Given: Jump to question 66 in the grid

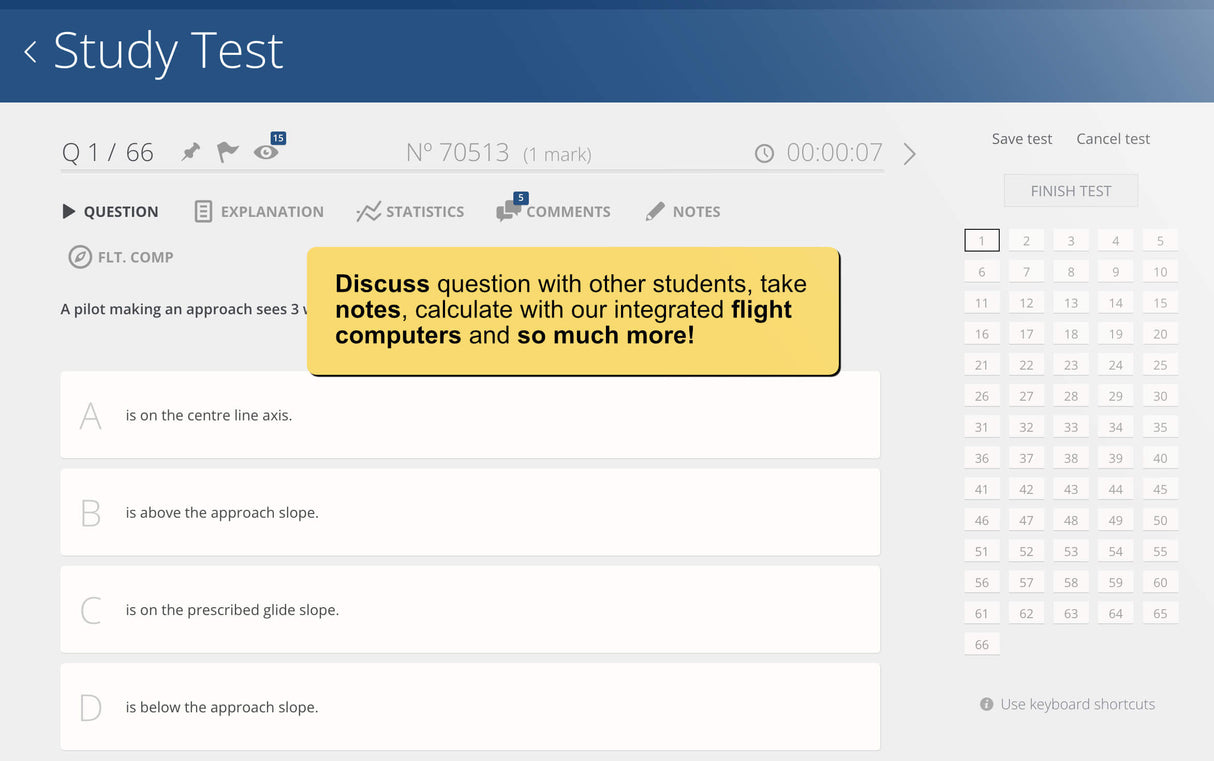Looking at the screenshot, I should point(981,644).
